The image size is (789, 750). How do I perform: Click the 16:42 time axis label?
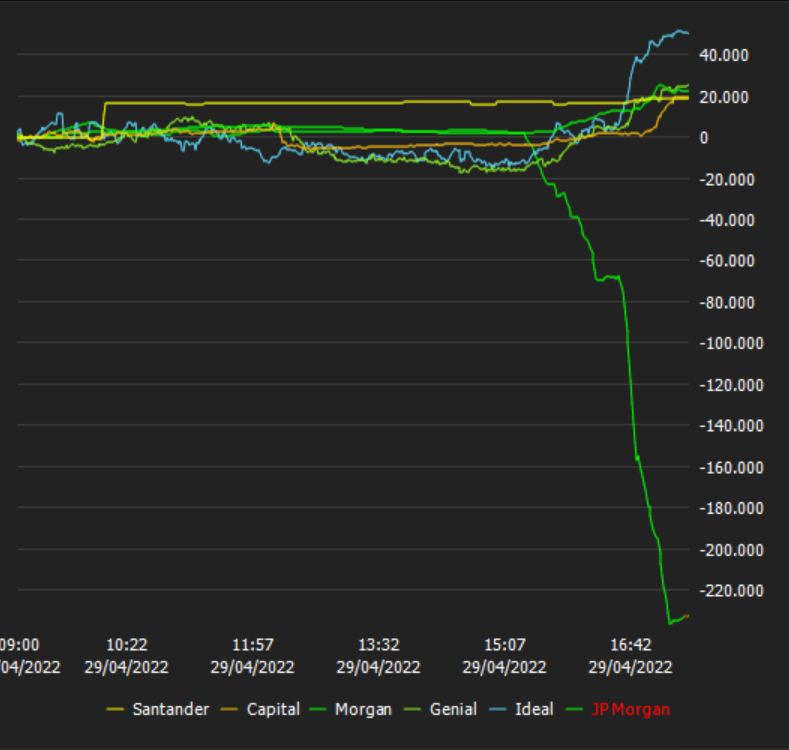[x=630, y=645]
